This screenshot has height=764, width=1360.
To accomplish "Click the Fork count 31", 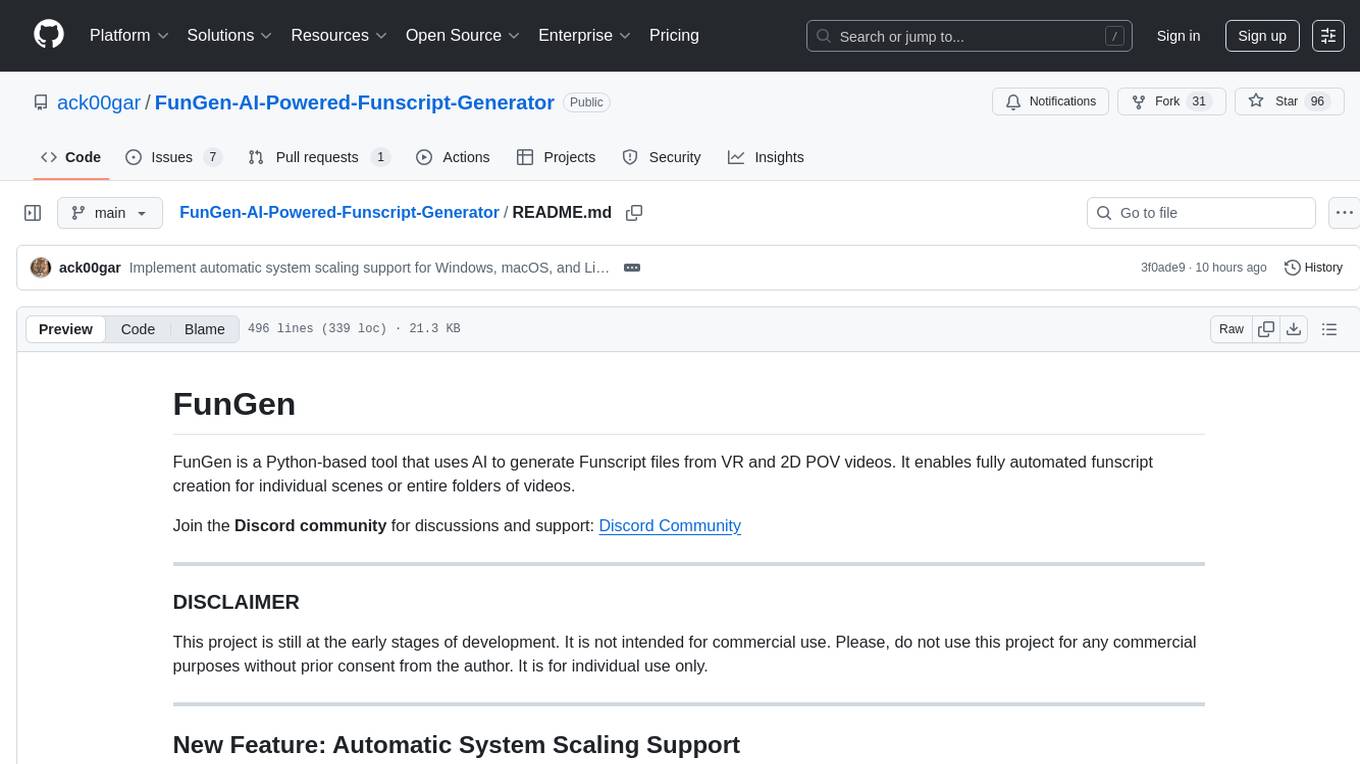I will (x=1199, y=102).
